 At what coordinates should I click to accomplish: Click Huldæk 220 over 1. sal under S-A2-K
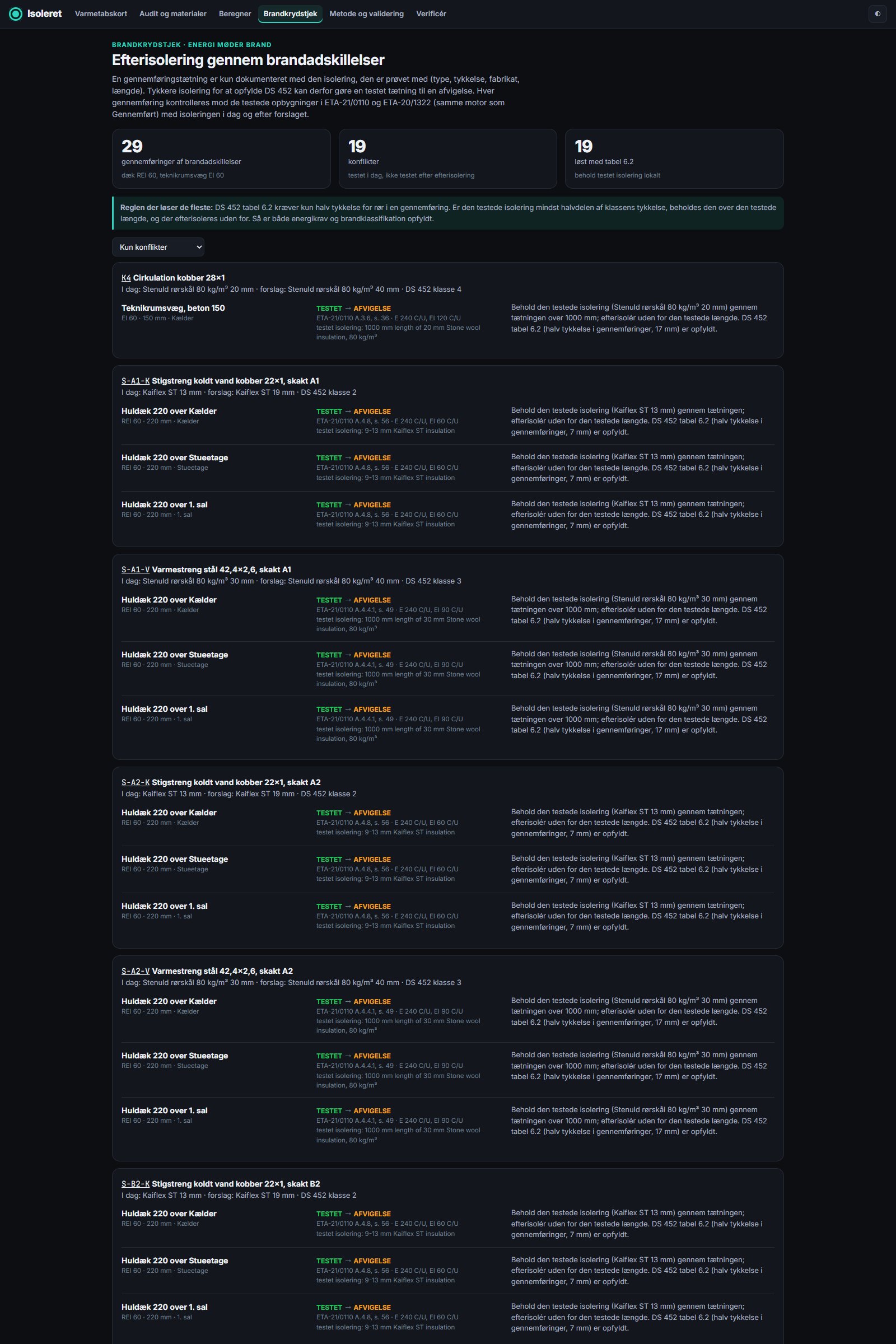[165, 906]
